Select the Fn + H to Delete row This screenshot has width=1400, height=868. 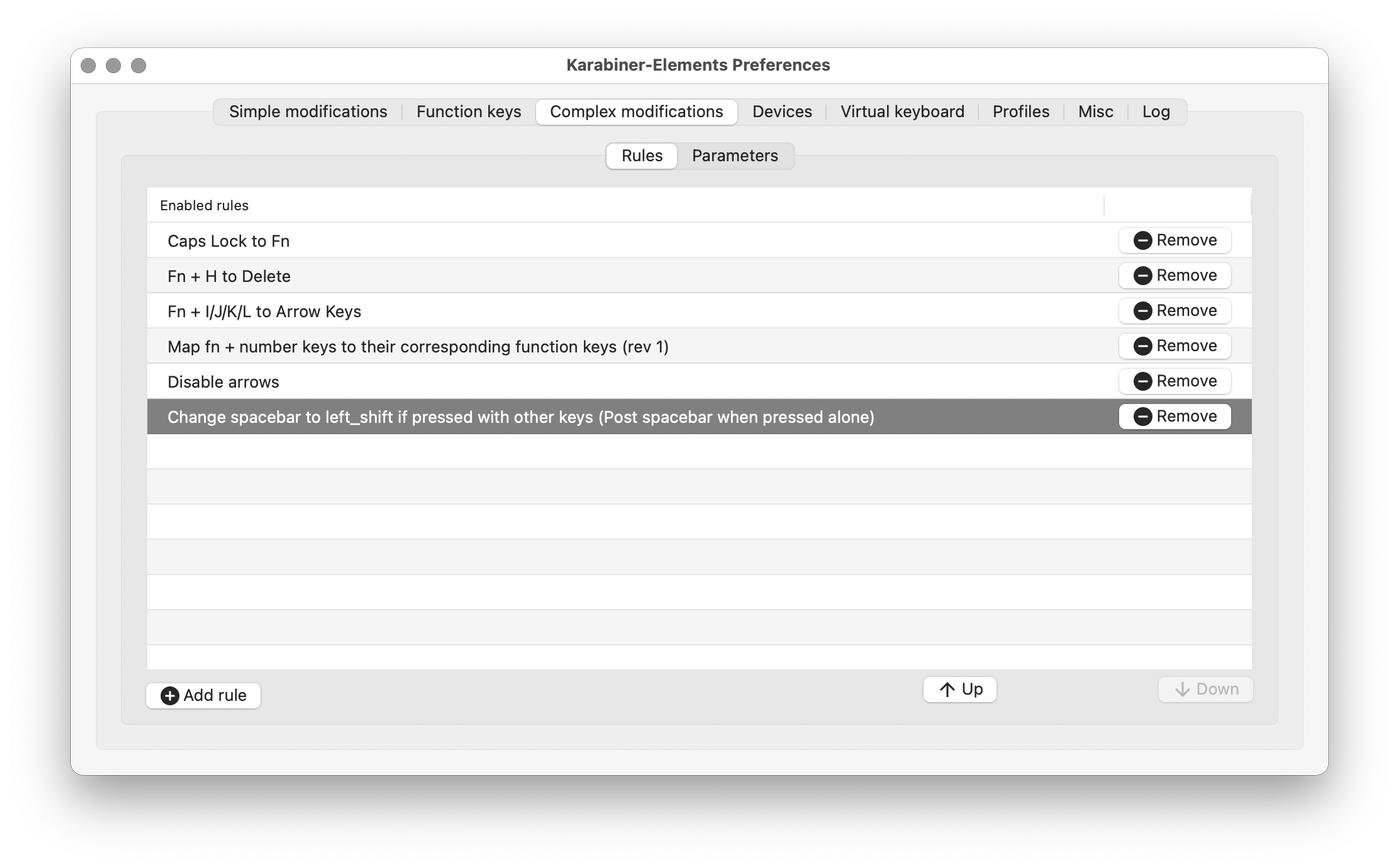699,276
